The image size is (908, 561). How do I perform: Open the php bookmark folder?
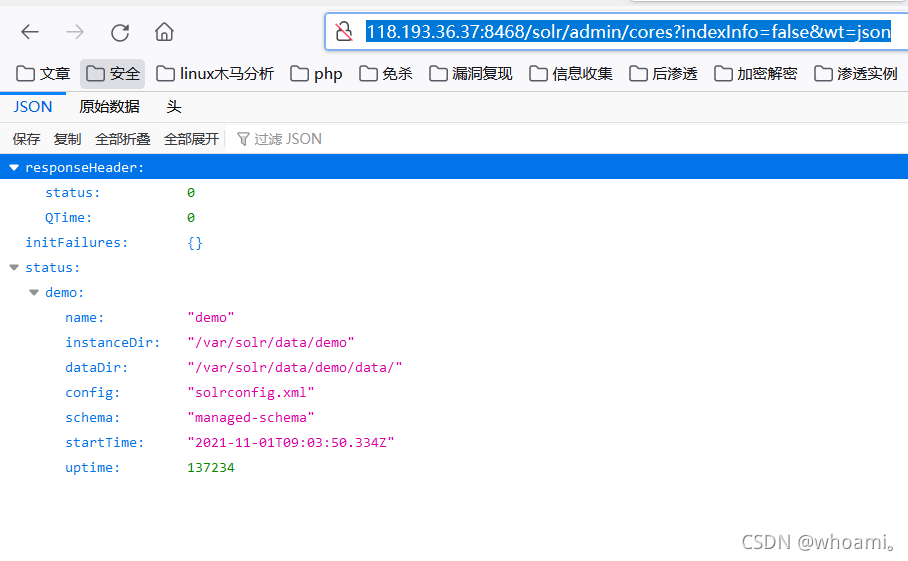tap(316, 74)
